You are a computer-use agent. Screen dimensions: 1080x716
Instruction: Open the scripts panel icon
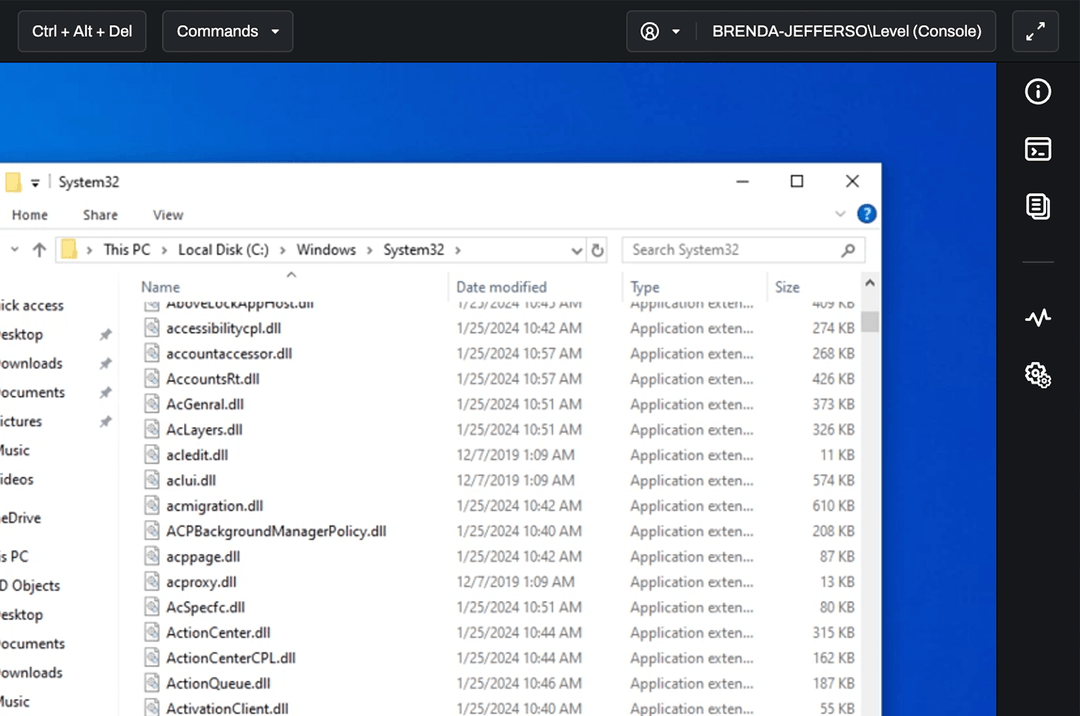pos(1038,207)
